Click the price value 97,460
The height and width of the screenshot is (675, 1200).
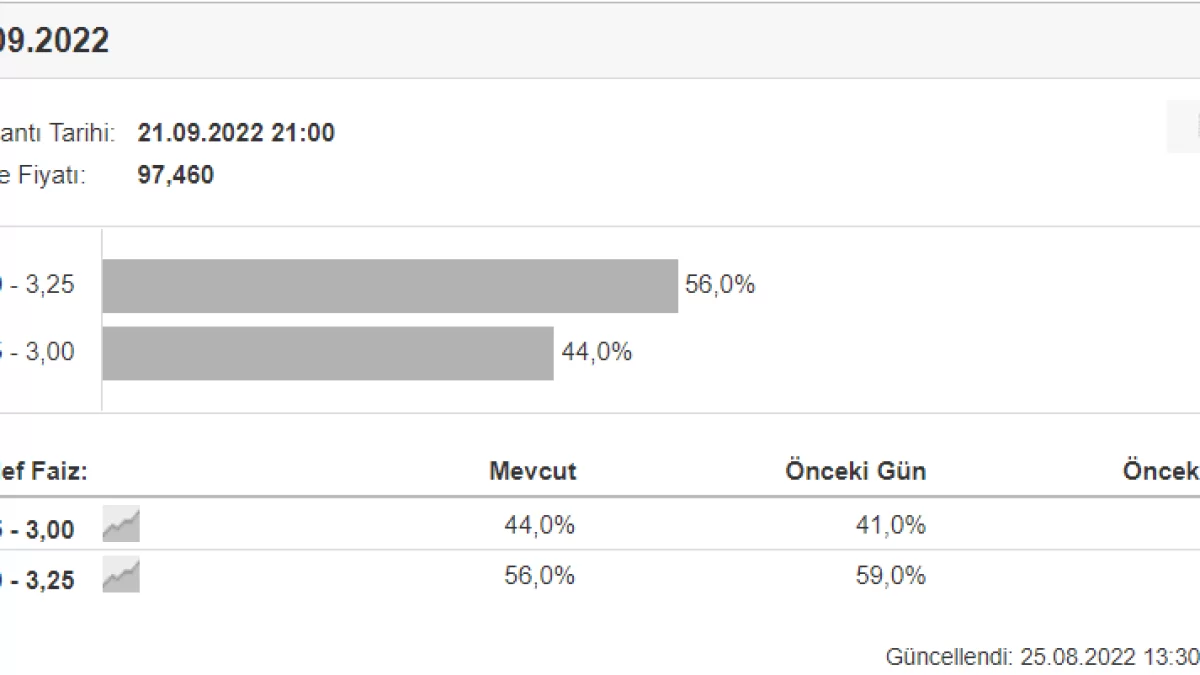point(175,176)
